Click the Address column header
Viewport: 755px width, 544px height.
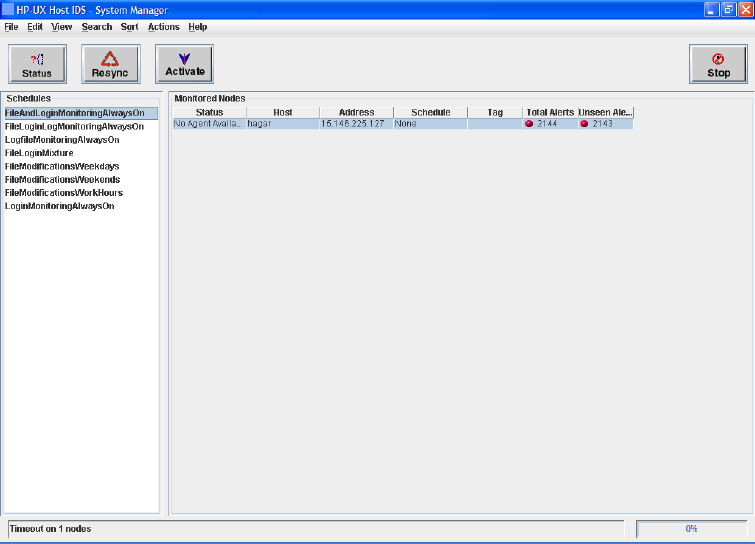point(356,113)
